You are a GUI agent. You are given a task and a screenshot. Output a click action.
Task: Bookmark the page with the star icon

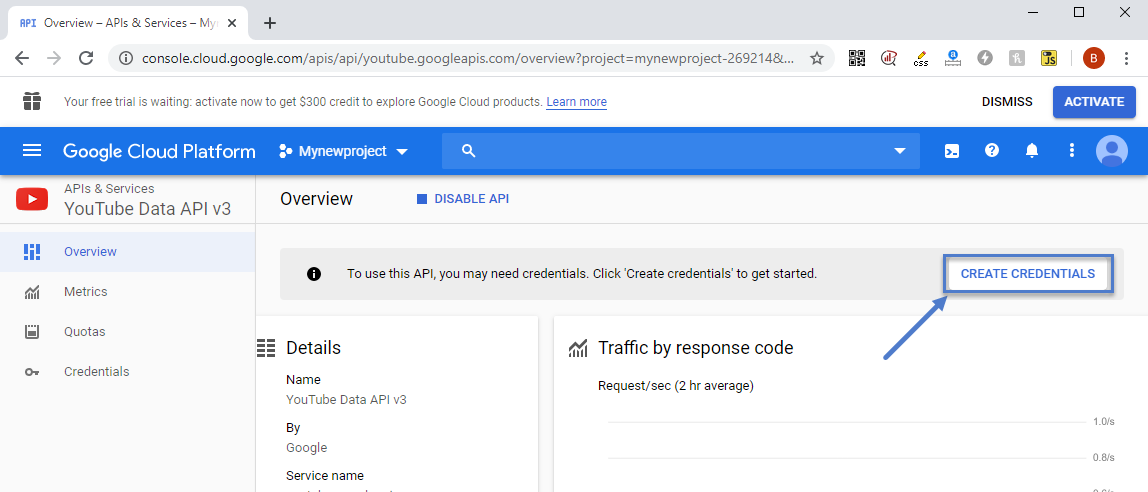tap(817, 59)
